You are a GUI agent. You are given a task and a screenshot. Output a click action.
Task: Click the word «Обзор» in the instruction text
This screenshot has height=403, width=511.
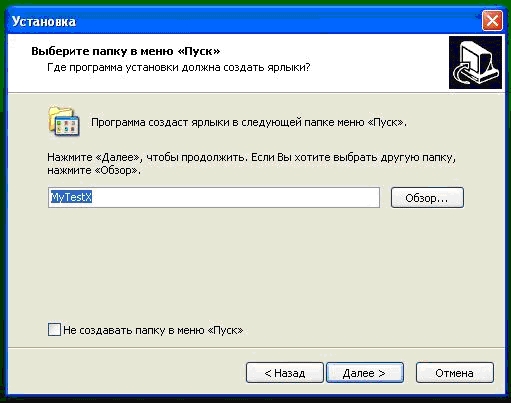tap(116, 170)
